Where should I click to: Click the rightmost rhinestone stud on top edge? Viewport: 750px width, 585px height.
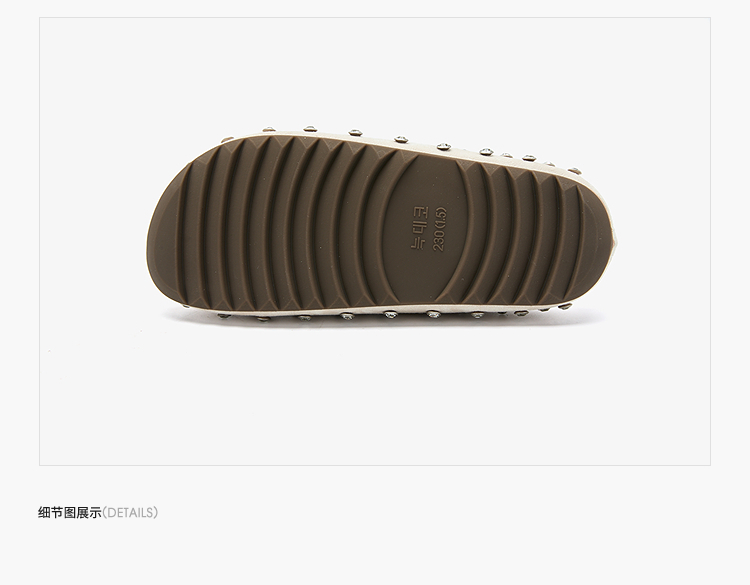coord(574,170)
